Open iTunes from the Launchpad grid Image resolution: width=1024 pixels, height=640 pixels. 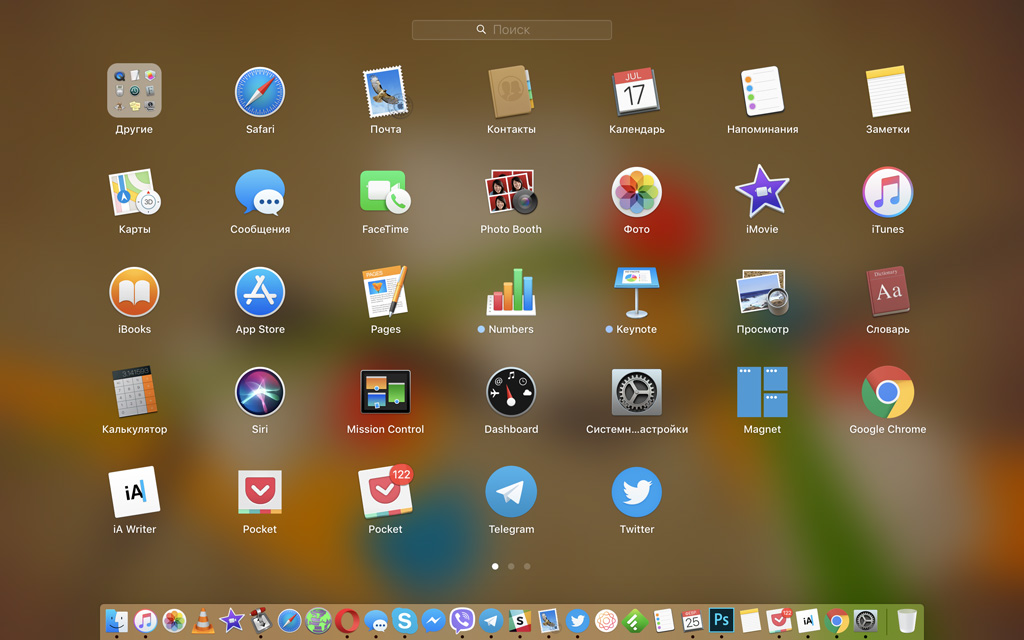click(888, 192)
